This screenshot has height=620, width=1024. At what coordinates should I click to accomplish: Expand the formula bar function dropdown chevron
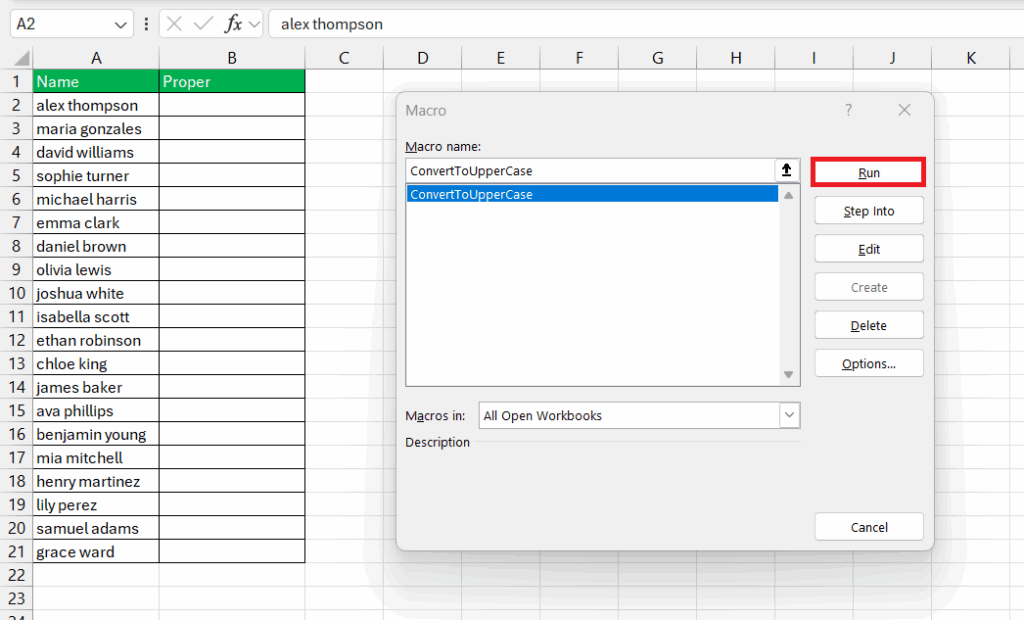(254, 24)
